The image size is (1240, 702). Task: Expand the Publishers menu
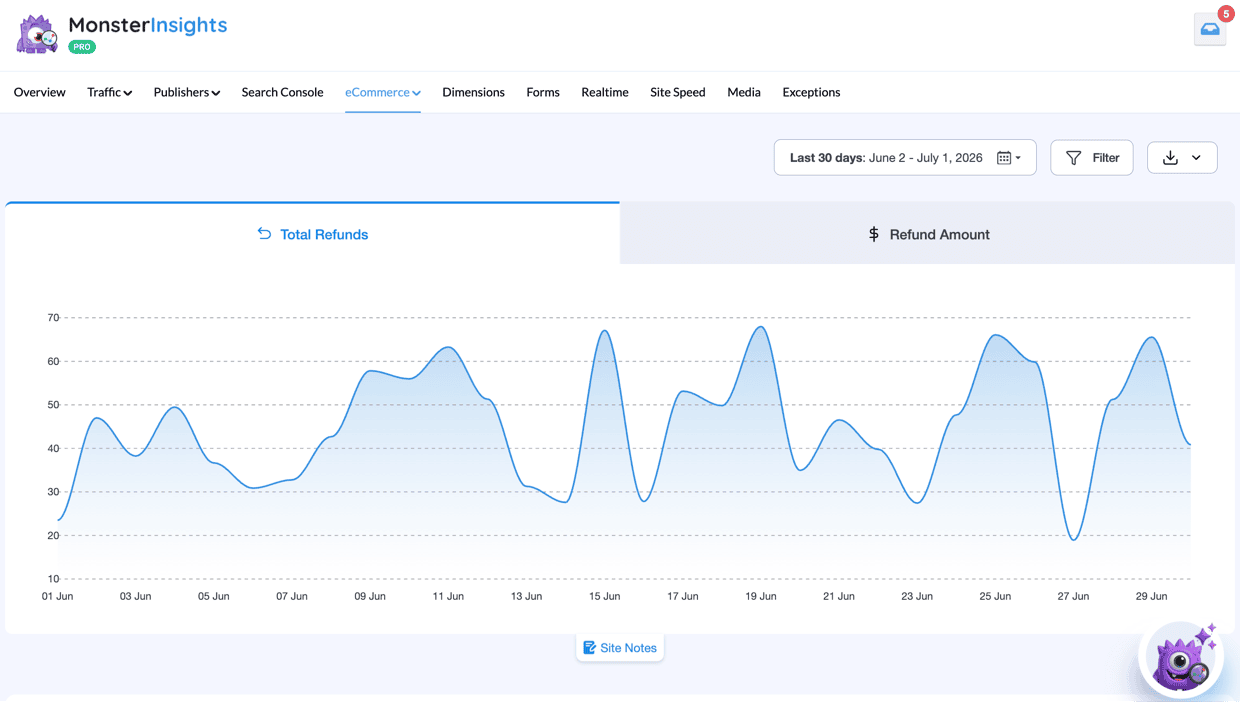[x=187, y=92]
